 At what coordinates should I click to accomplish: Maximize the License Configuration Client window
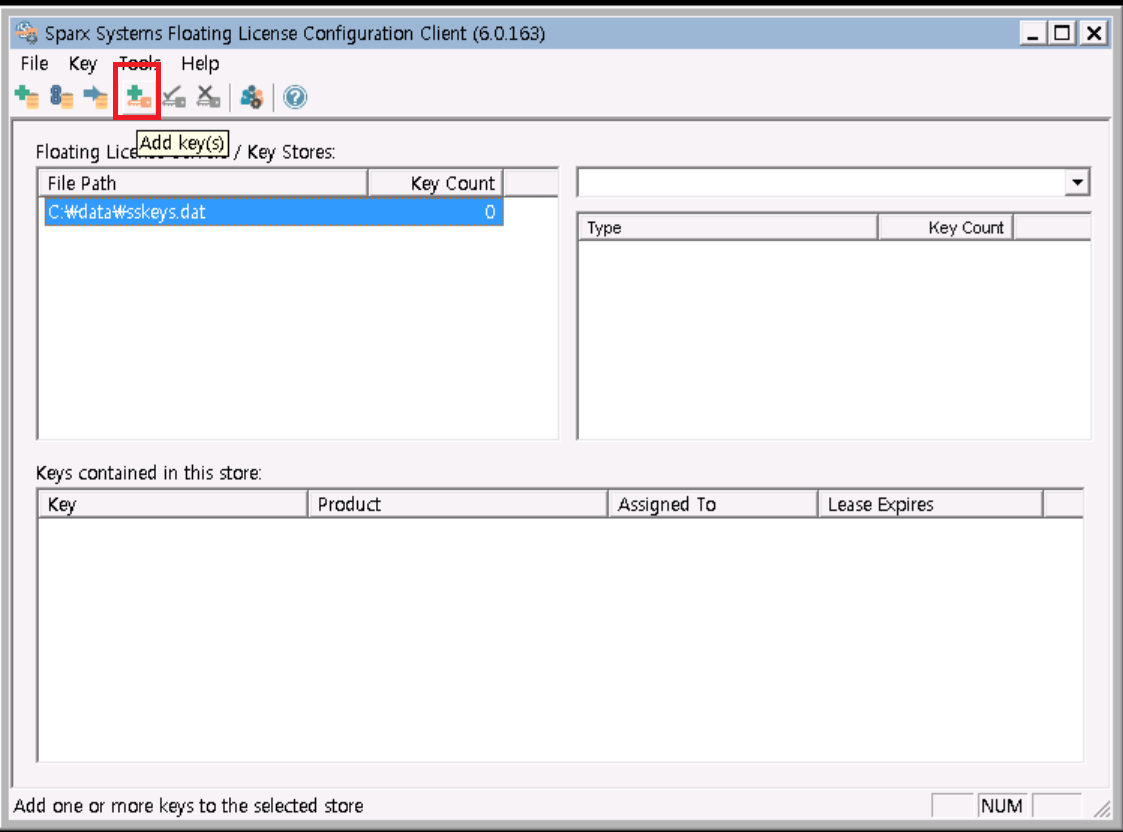click(x=1063, y=33)
